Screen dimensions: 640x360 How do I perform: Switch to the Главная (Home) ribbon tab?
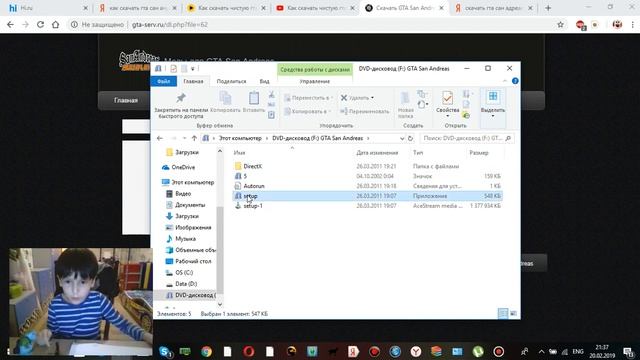193,81
